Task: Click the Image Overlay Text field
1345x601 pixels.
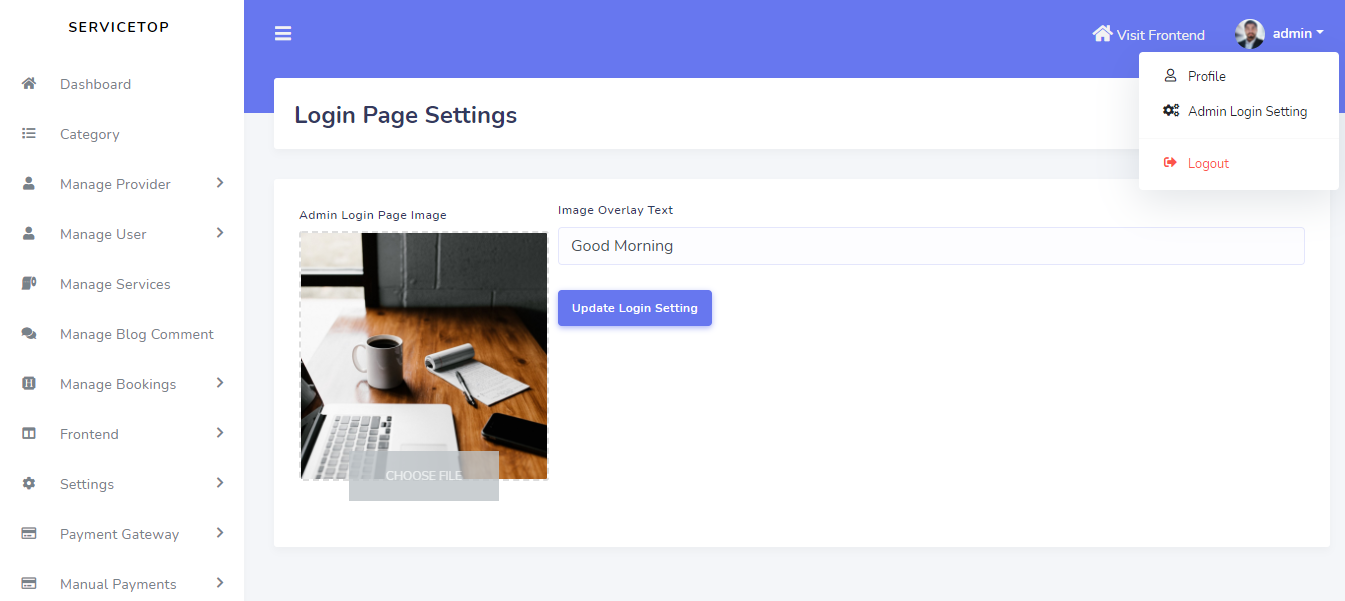Action: click(x=930, y=245)
